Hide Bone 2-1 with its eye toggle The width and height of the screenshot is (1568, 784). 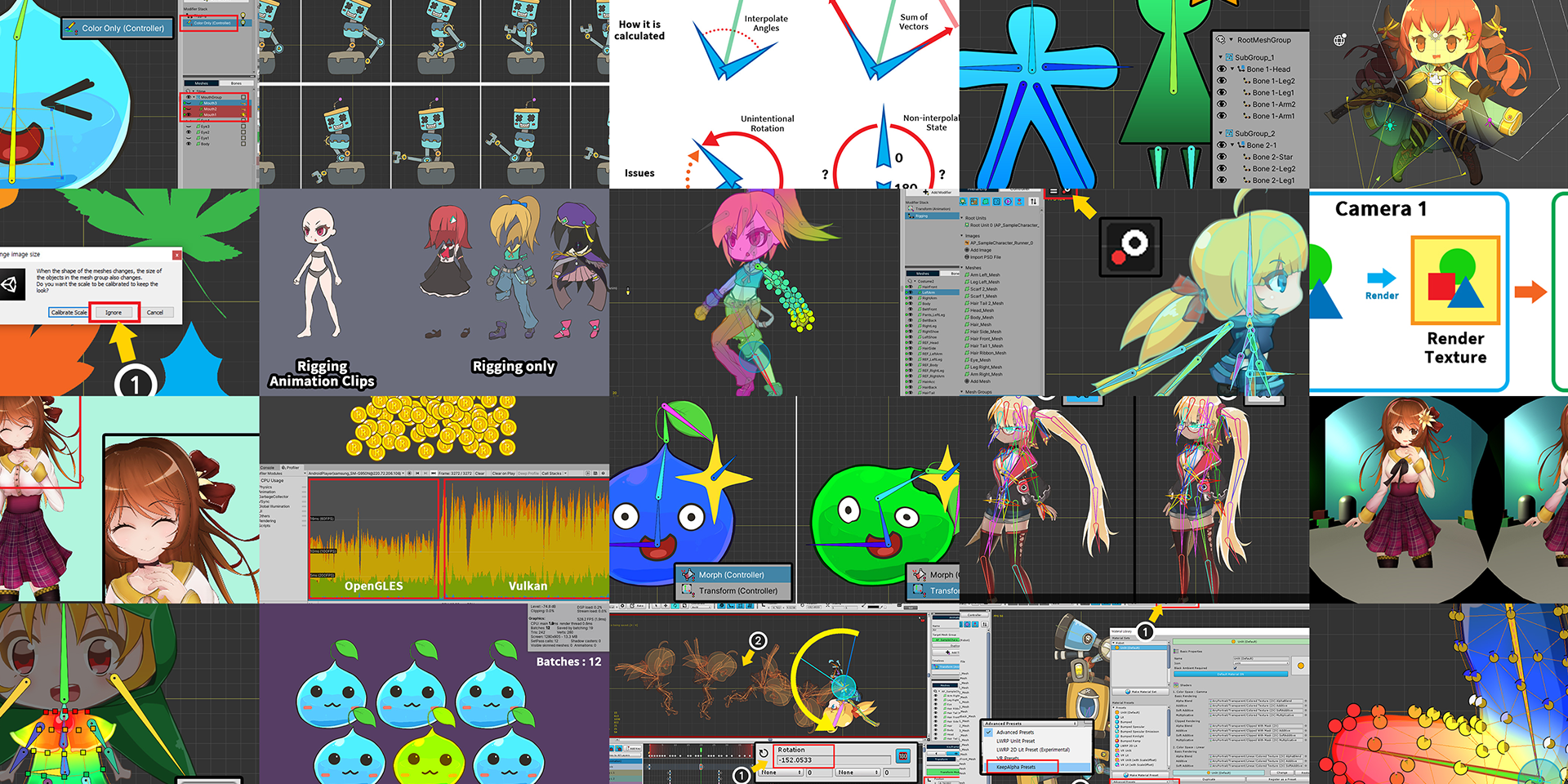click(1222, 145)
